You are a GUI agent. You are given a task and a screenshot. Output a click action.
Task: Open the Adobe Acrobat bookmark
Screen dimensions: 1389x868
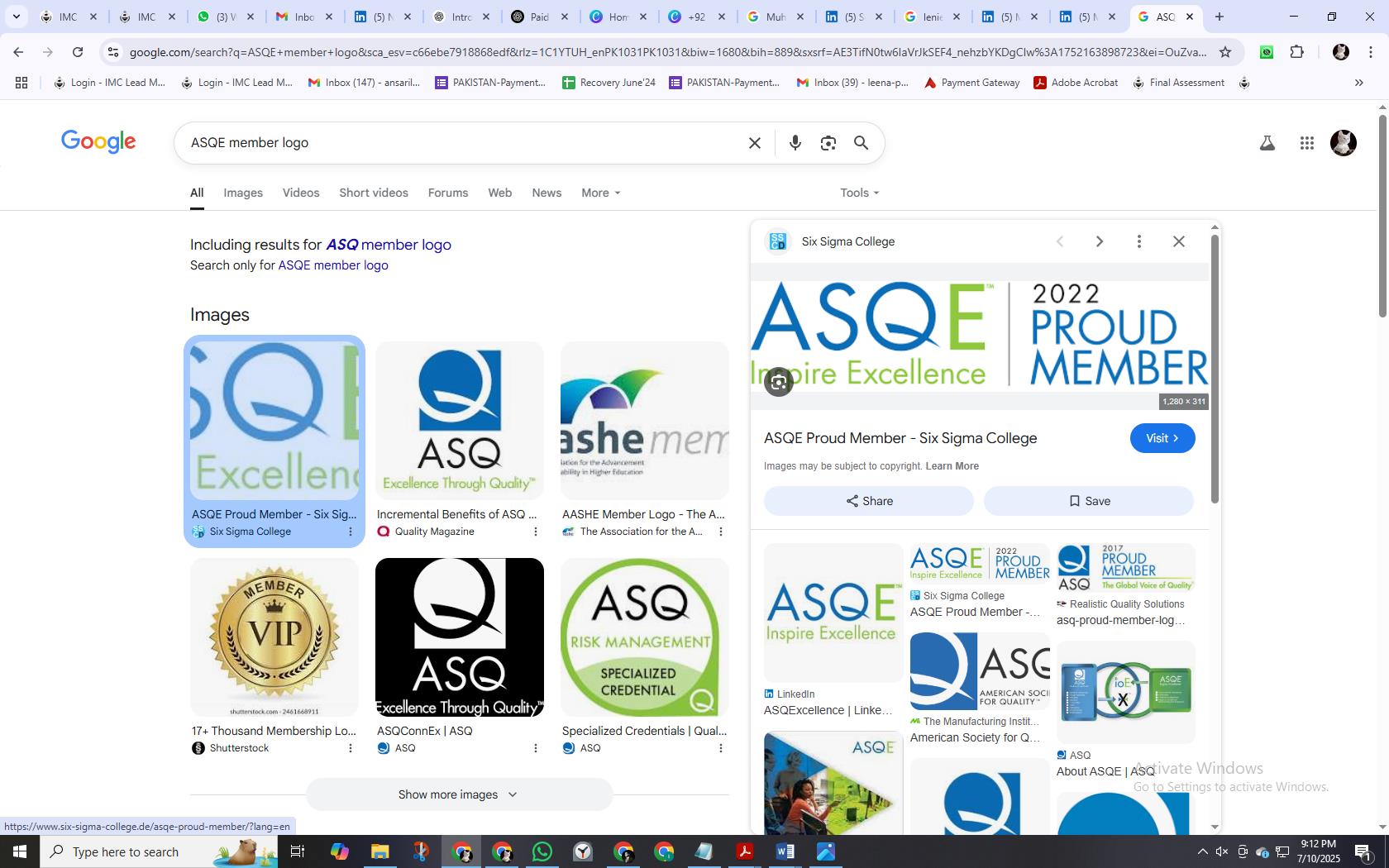point(1076,83)
